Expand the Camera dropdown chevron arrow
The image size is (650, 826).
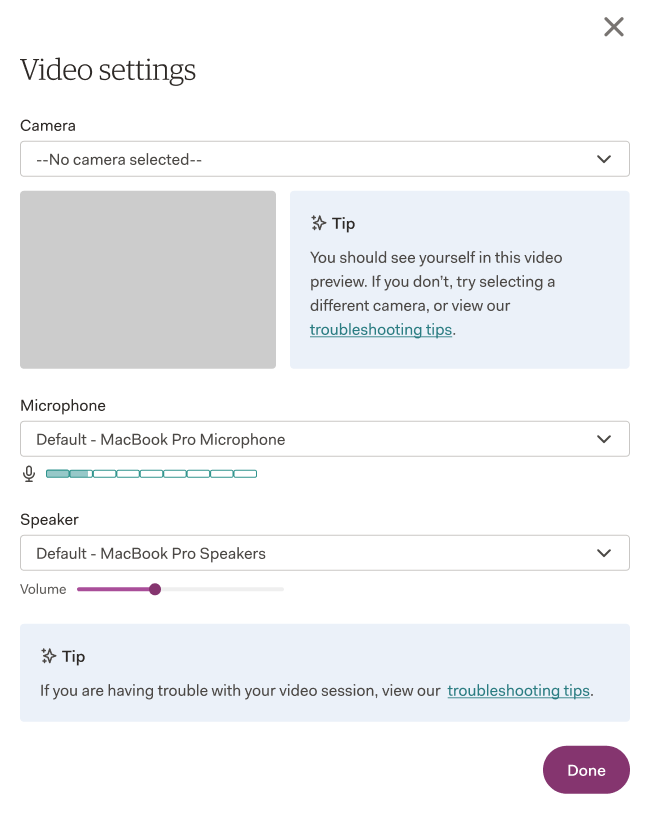604,159
